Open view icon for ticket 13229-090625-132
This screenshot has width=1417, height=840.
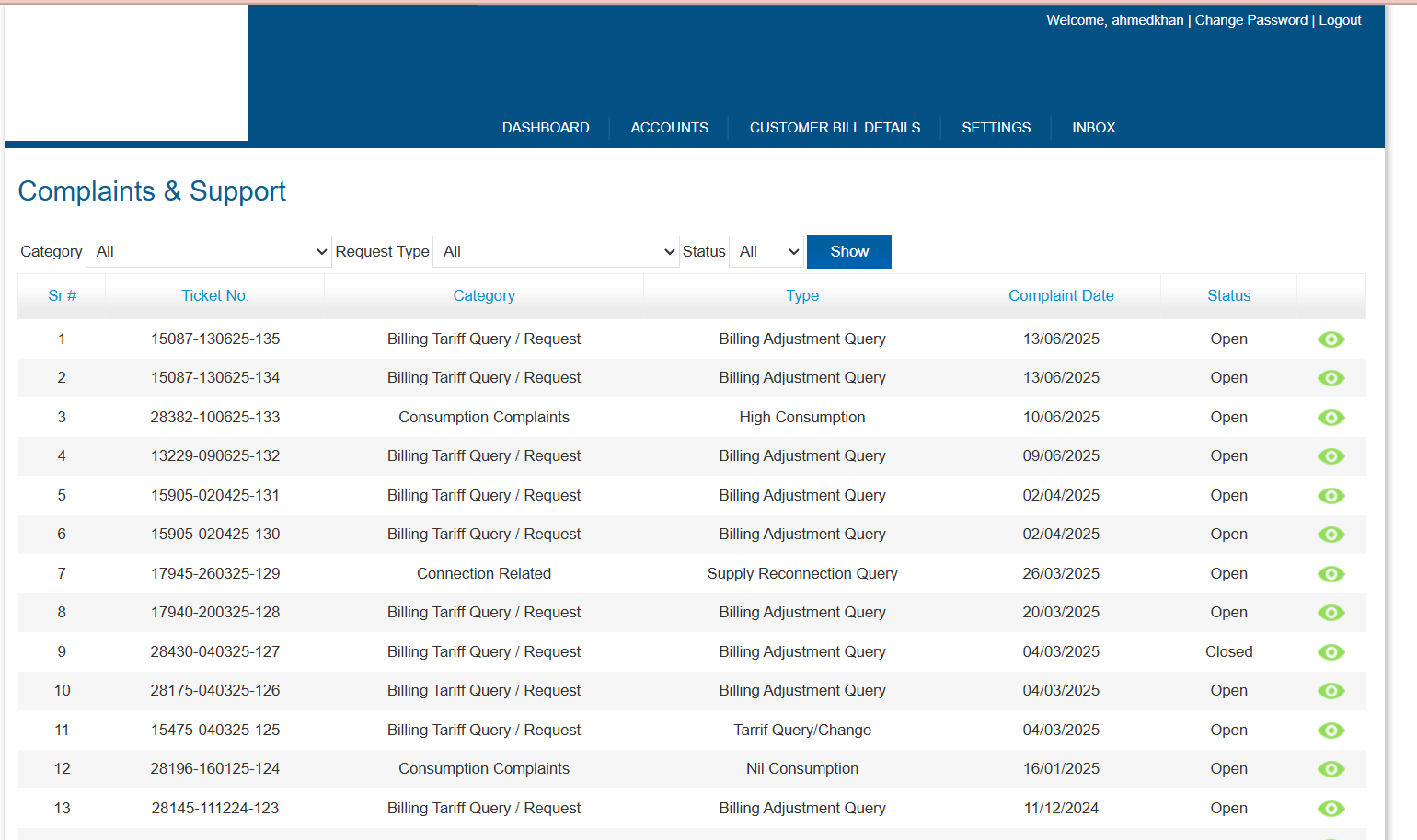tap(1331, 456)
